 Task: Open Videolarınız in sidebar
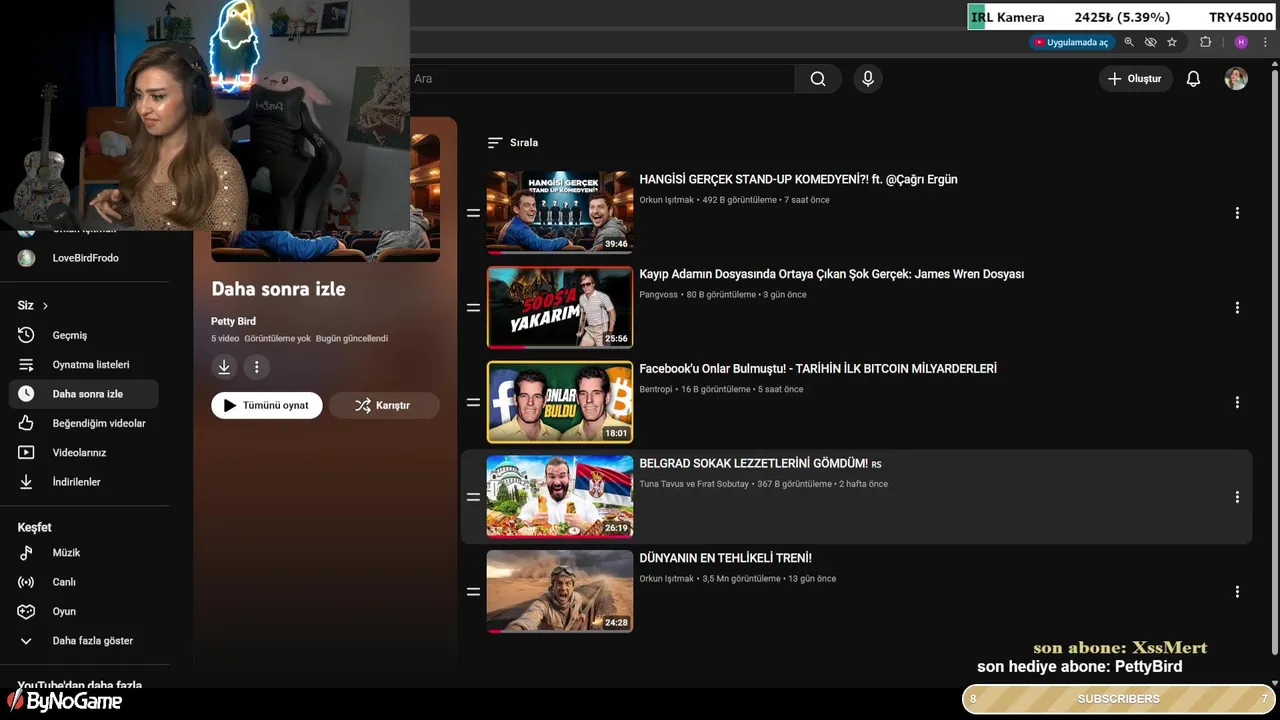(x=83, y=453)
